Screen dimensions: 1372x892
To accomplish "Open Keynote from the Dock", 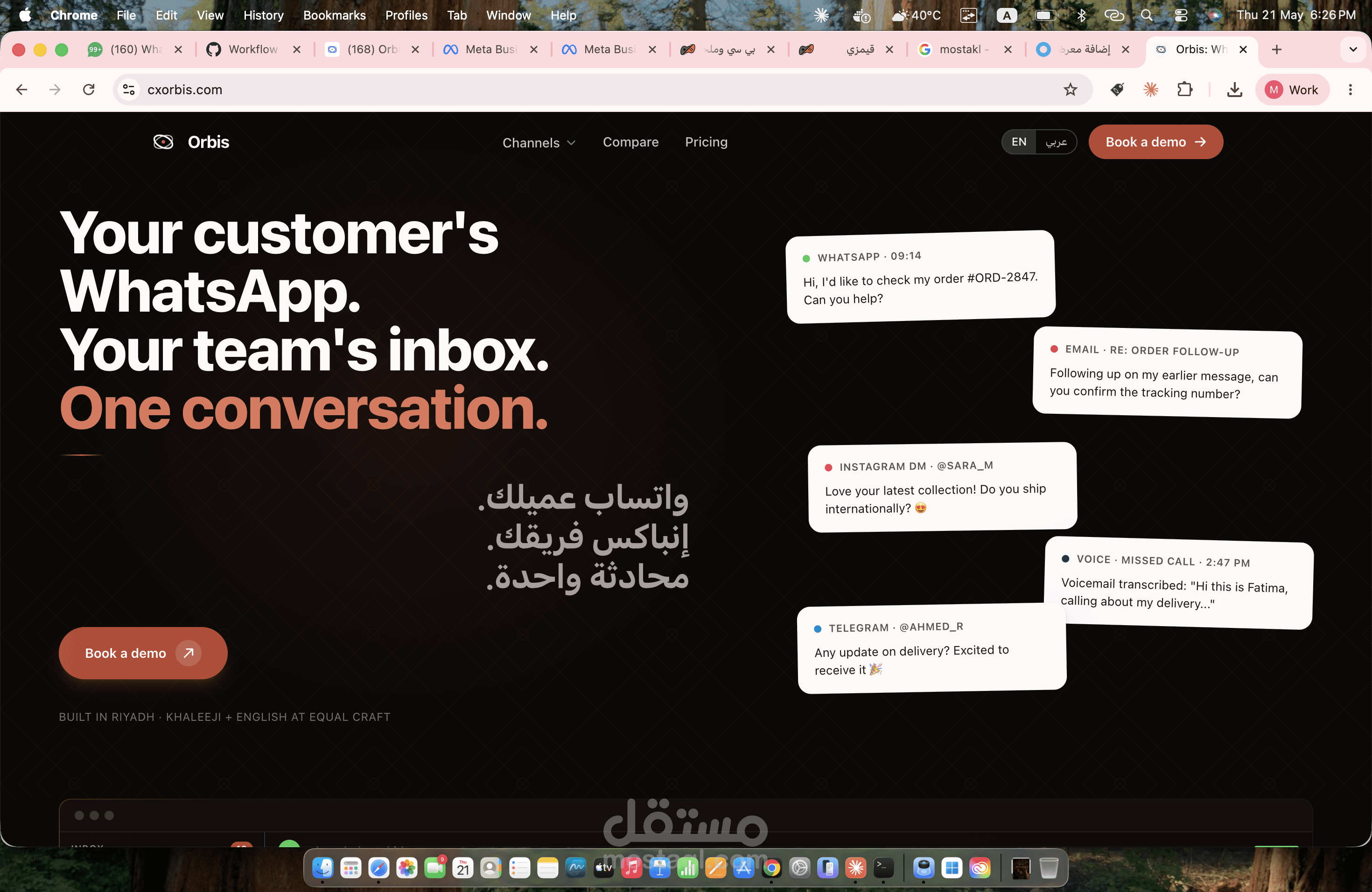I will 659,867.
